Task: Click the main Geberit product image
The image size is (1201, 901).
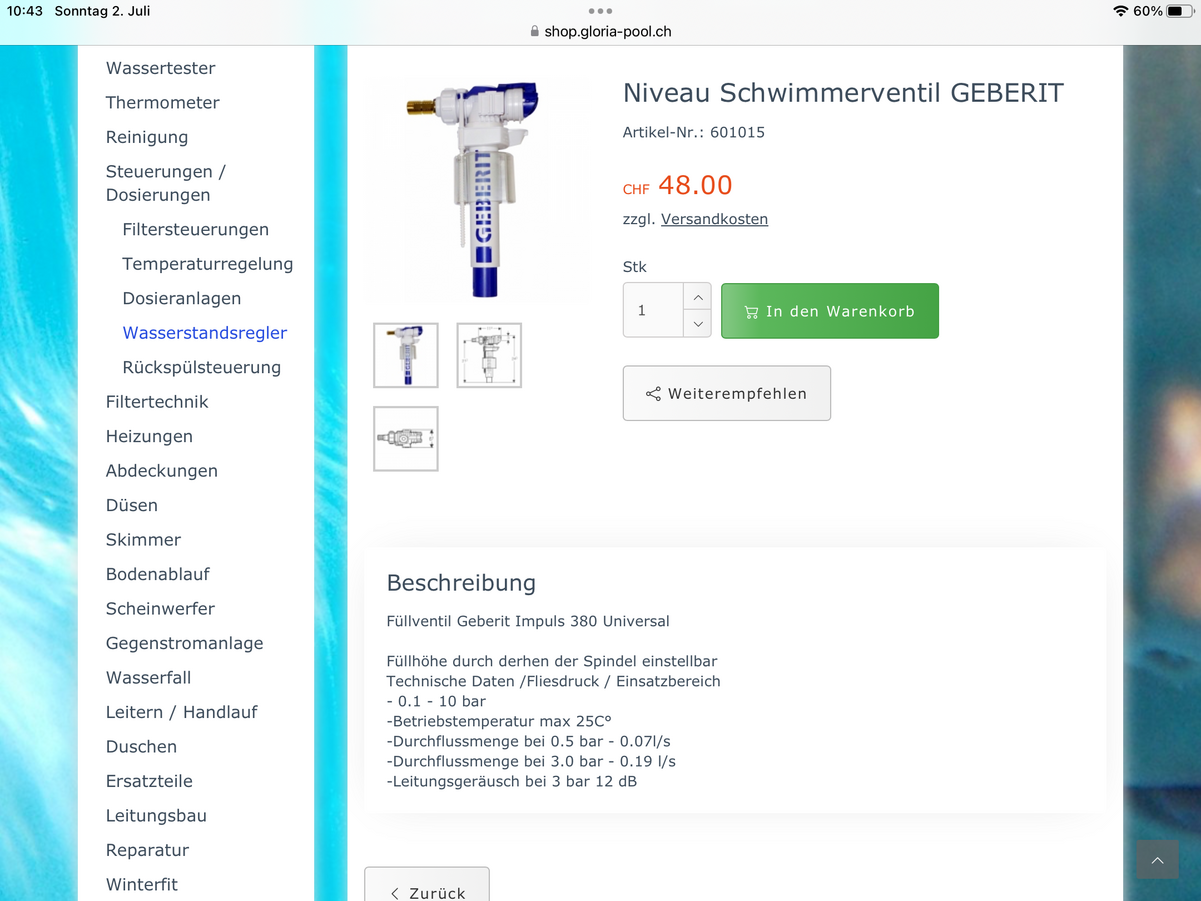Action: [x=472, y=190]
